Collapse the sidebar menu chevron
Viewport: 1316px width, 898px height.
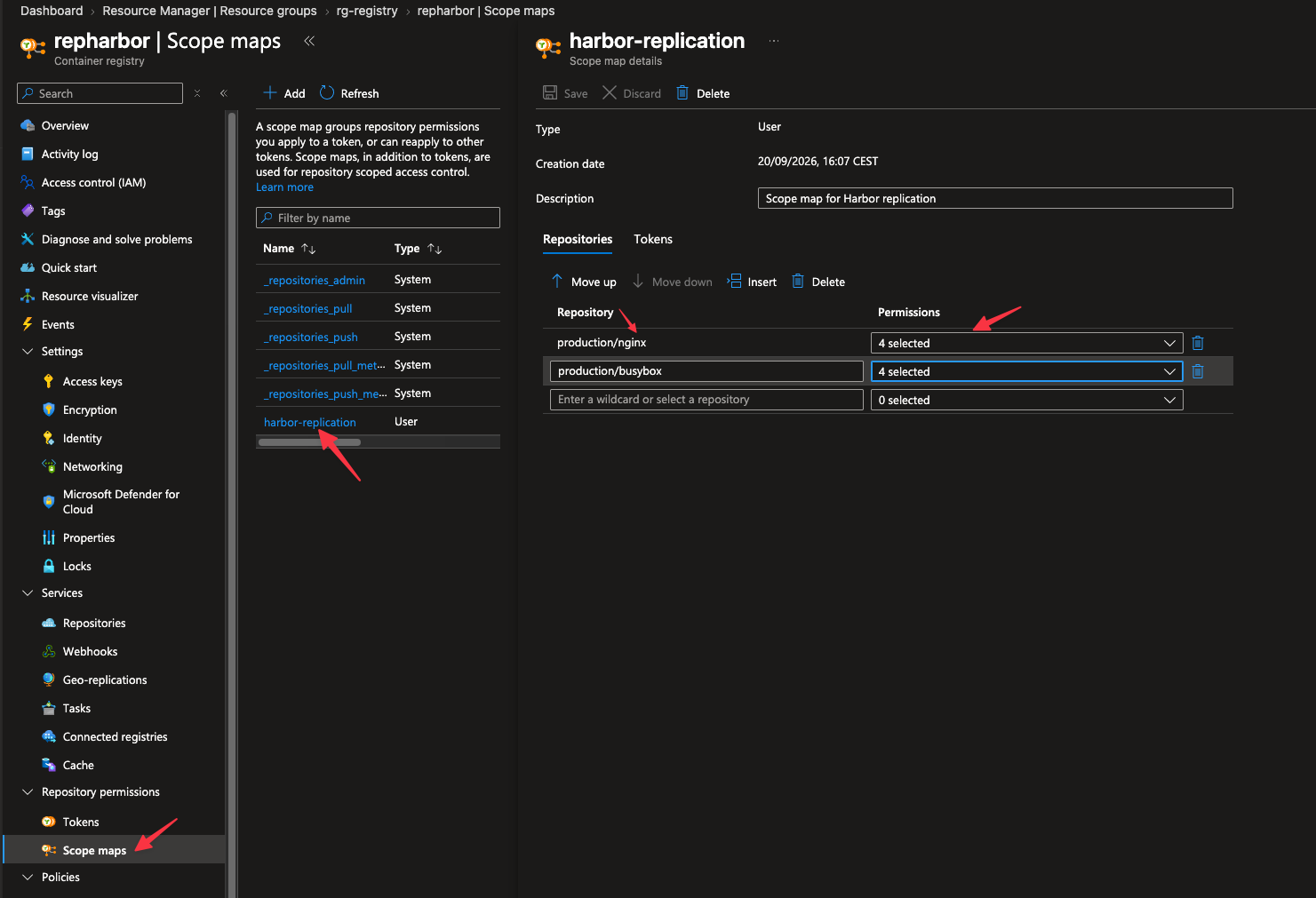(224, 93)
